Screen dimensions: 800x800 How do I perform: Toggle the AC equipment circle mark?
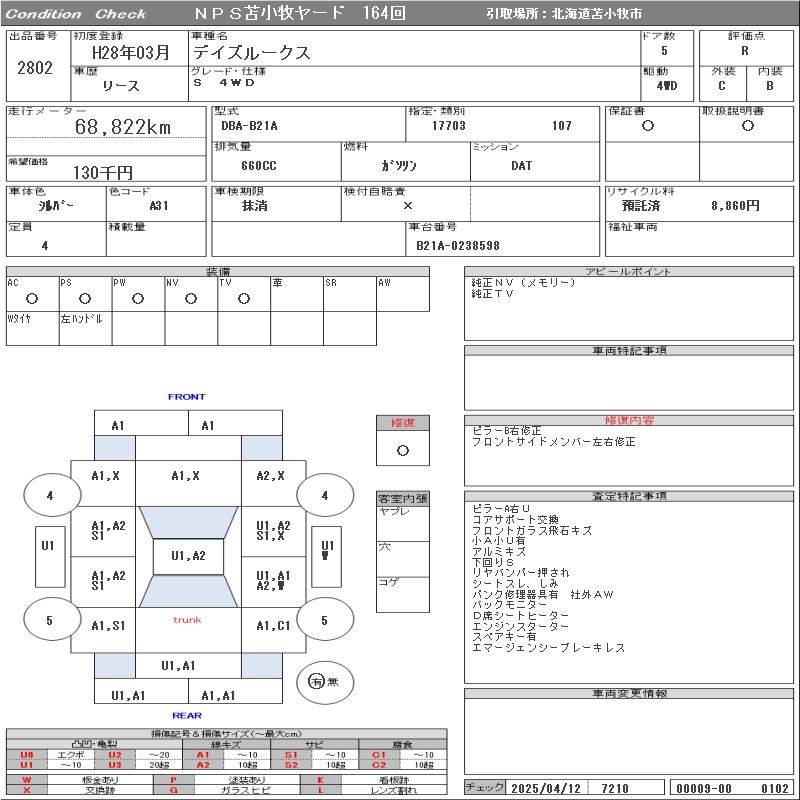(32, 298)
